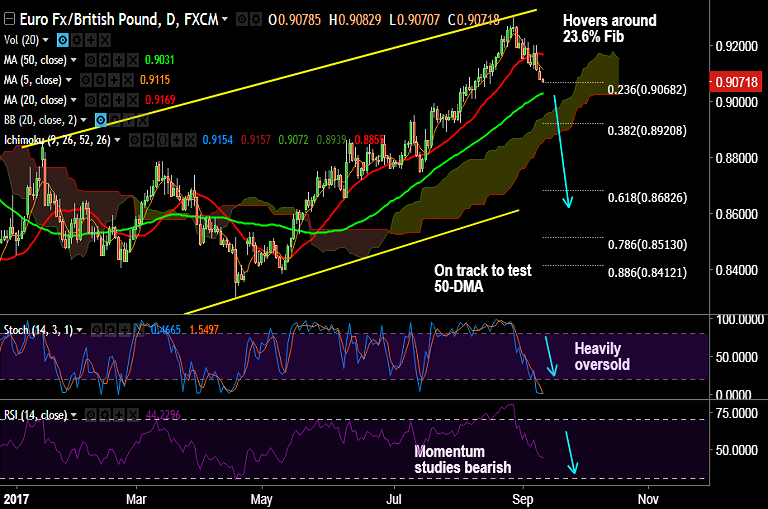Open dropdown arrow beside Ichimoku (9, 26, 52, 26)

pyautogui.click(x=117, y=141)
